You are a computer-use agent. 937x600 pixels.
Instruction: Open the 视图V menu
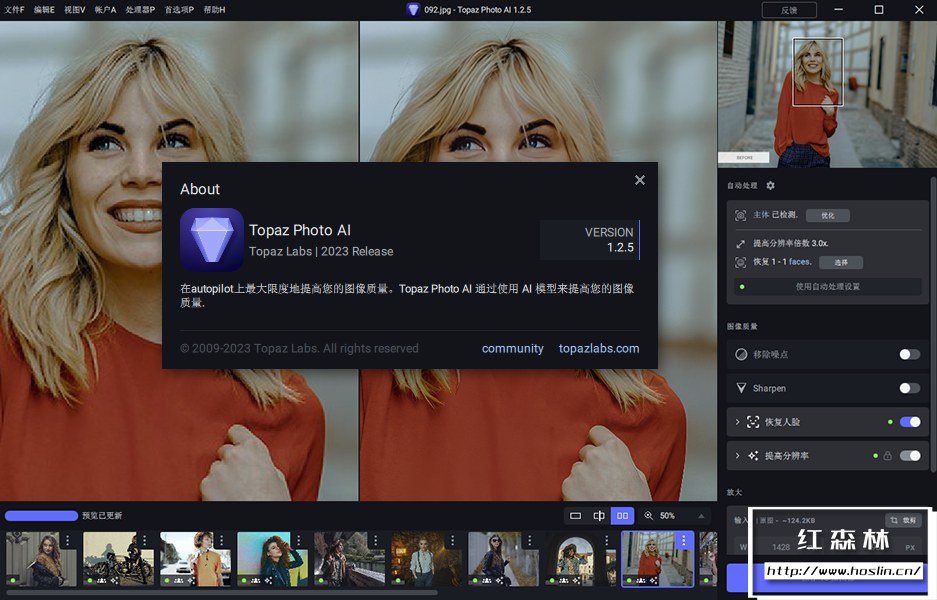pos(75,10)
